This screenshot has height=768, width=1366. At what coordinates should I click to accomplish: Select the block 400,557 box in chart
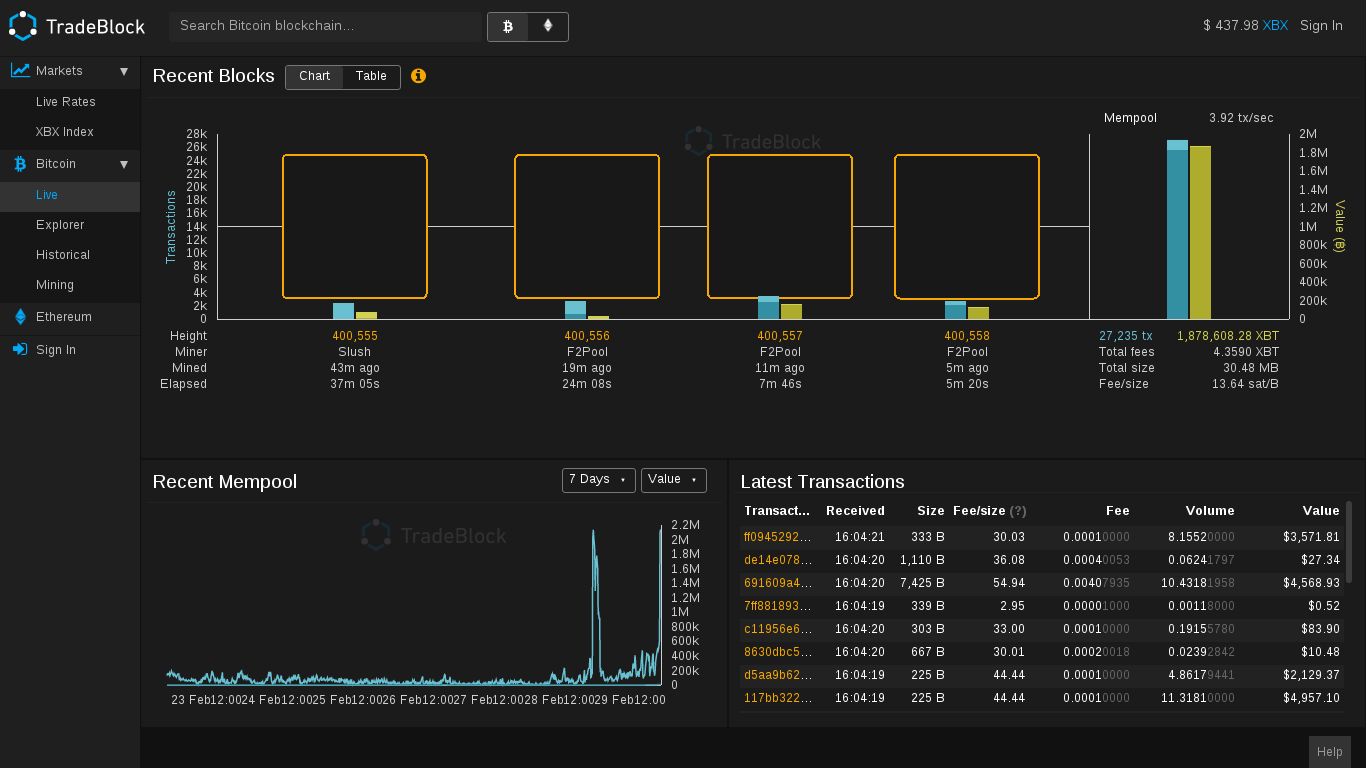pos(780,227)
